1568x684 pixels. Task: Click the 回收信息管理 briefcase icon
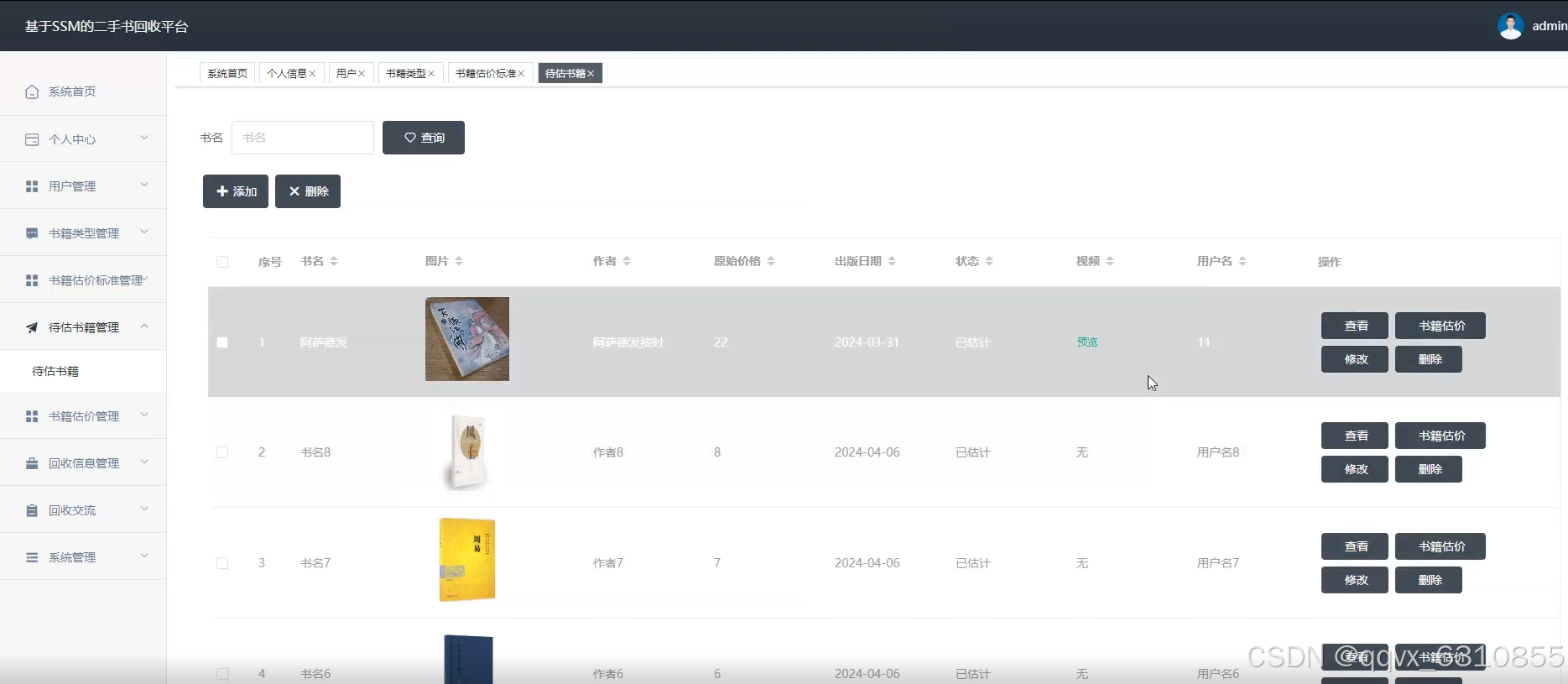[x=32, y=463]
